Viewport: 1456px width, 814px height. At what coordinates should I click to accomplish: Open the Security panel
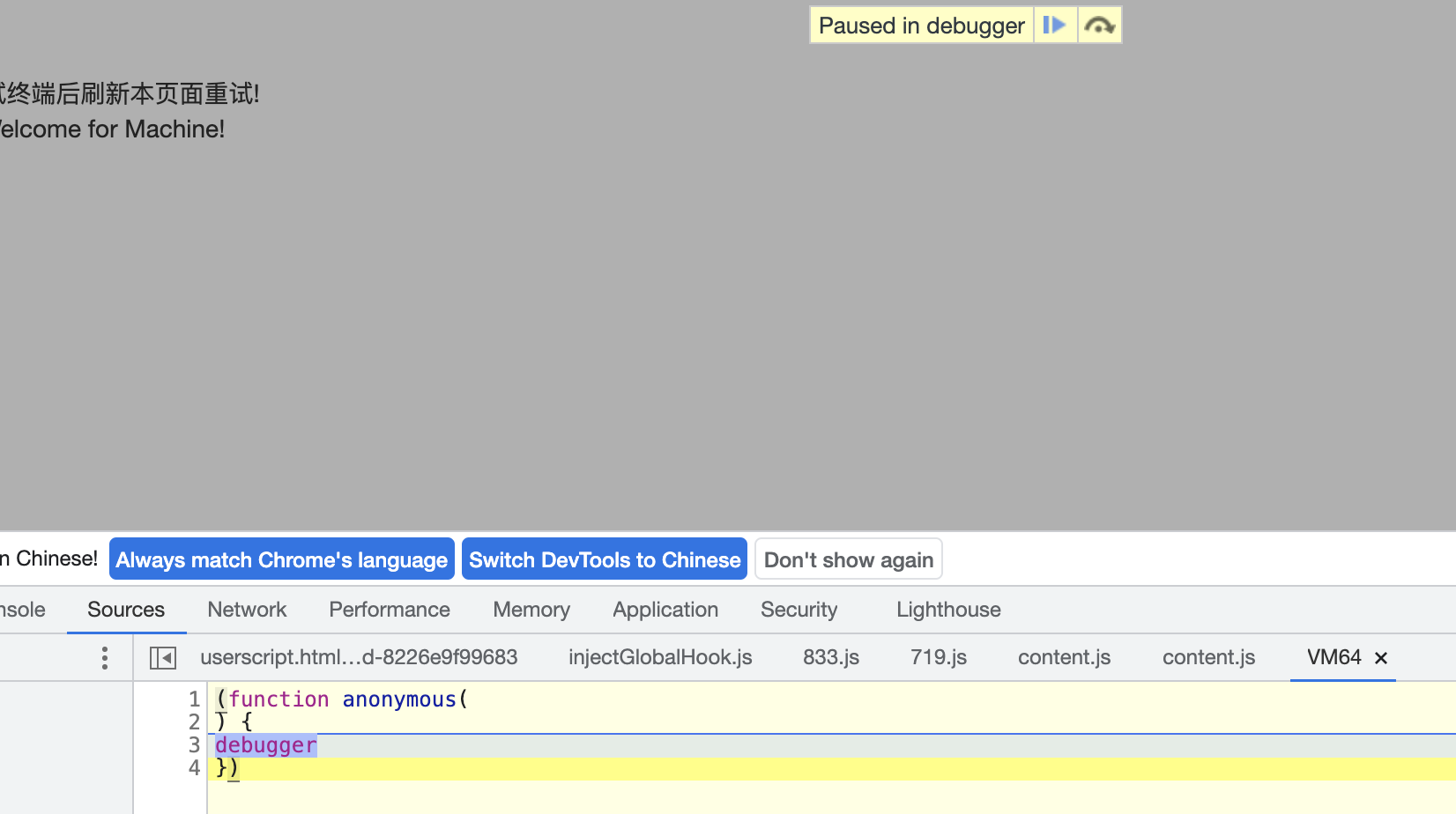click(799, 610)
